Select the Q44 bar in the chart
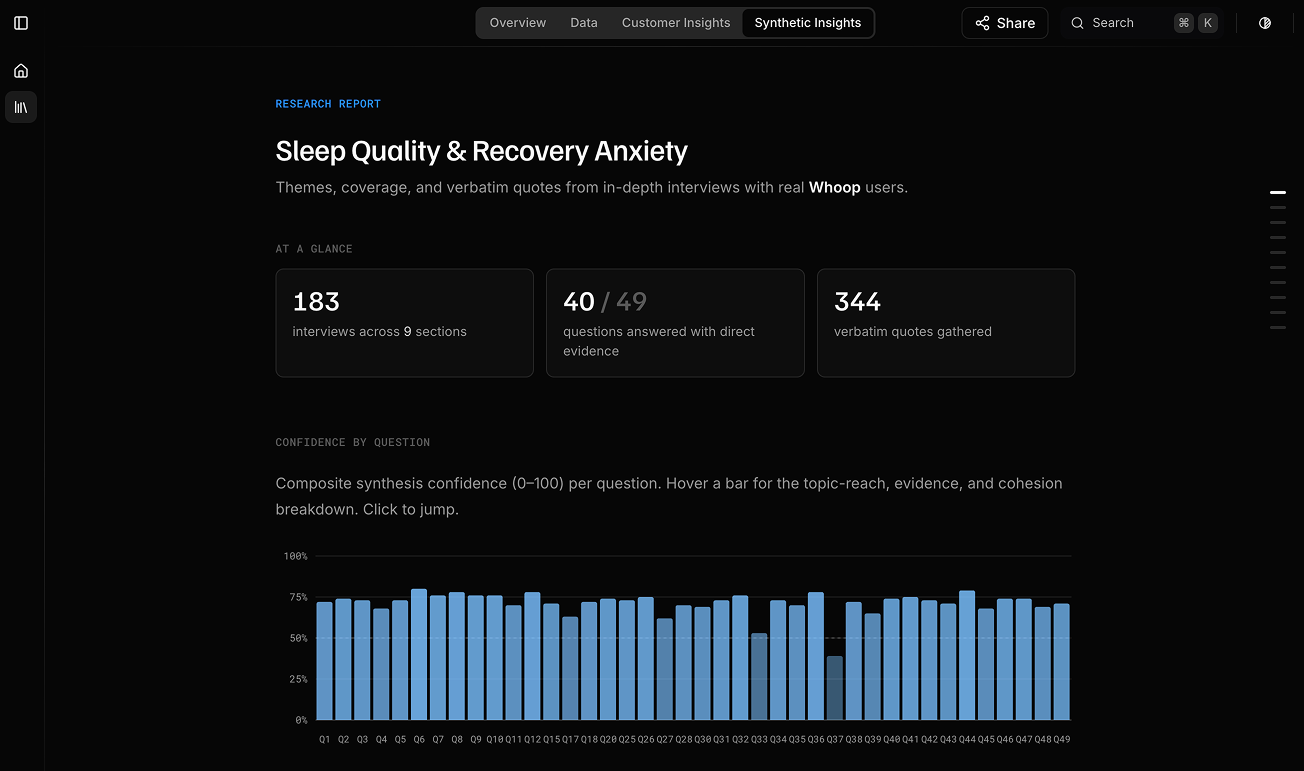1304x771 pixels. (x=967, y=655)
